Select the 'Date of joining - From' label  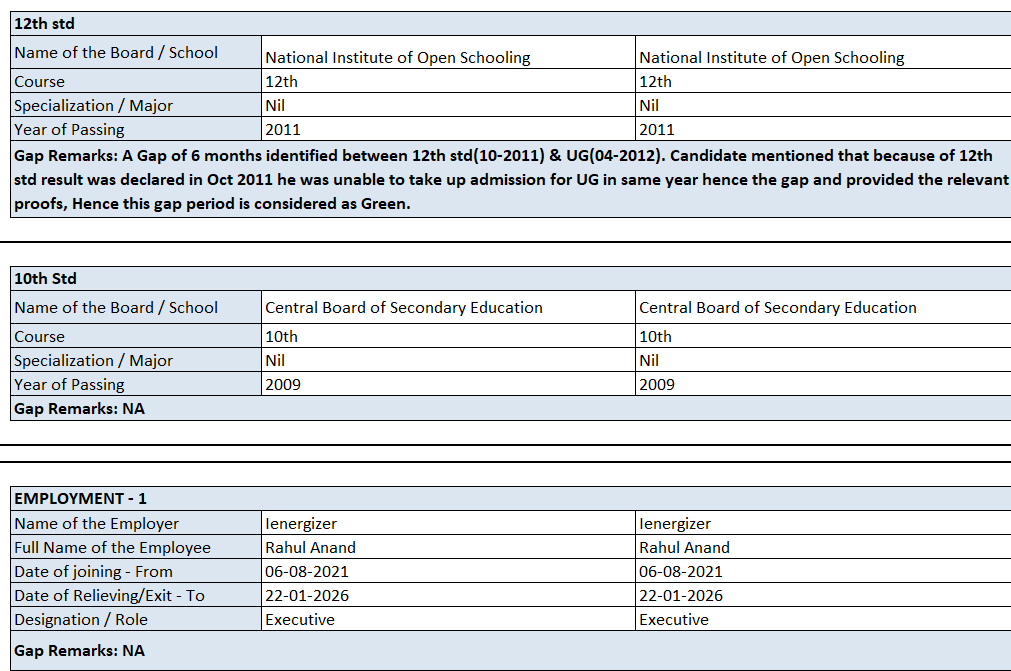[93, 572]
